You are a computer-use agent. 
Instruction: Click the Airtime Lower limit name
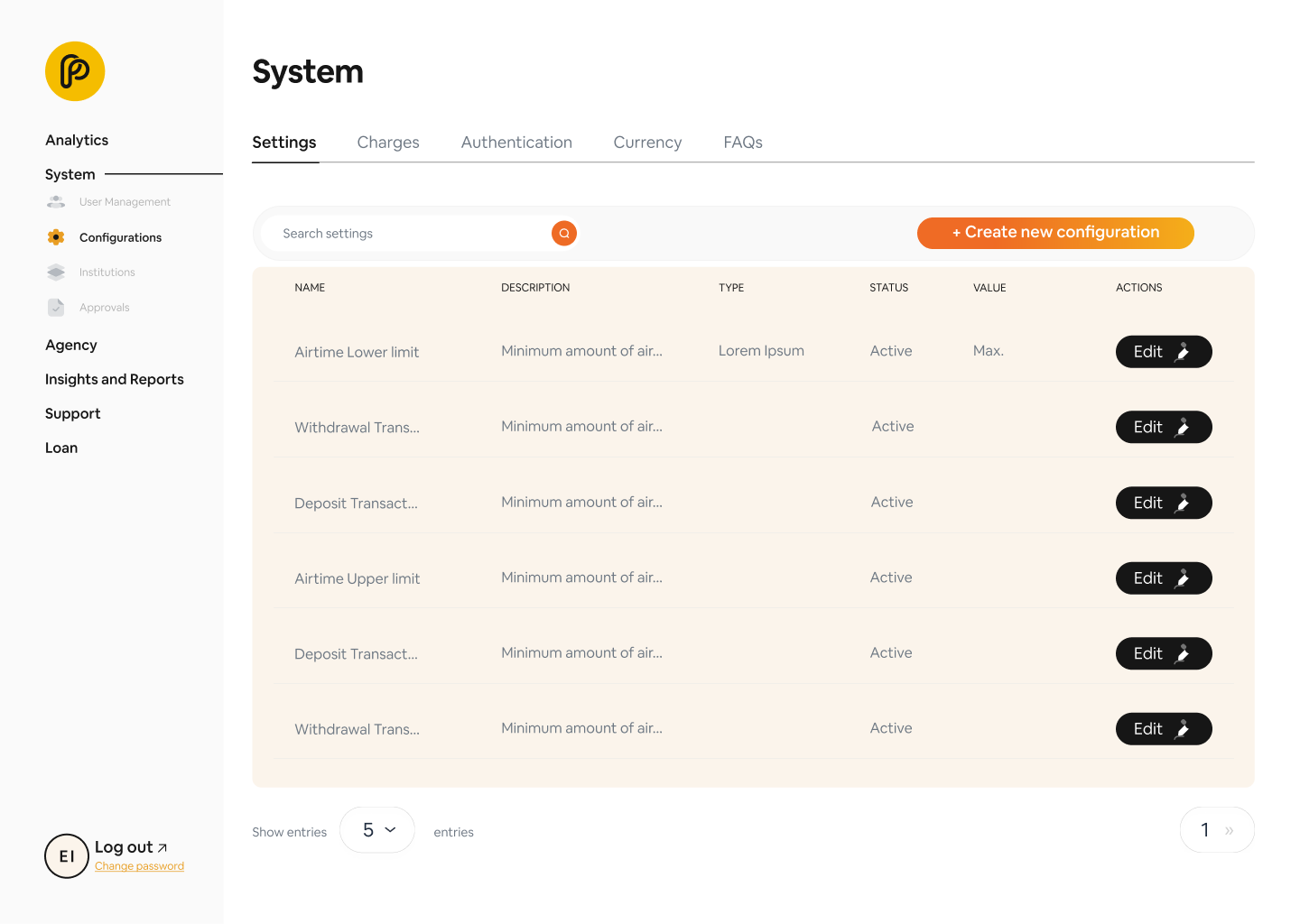point(357,352)
